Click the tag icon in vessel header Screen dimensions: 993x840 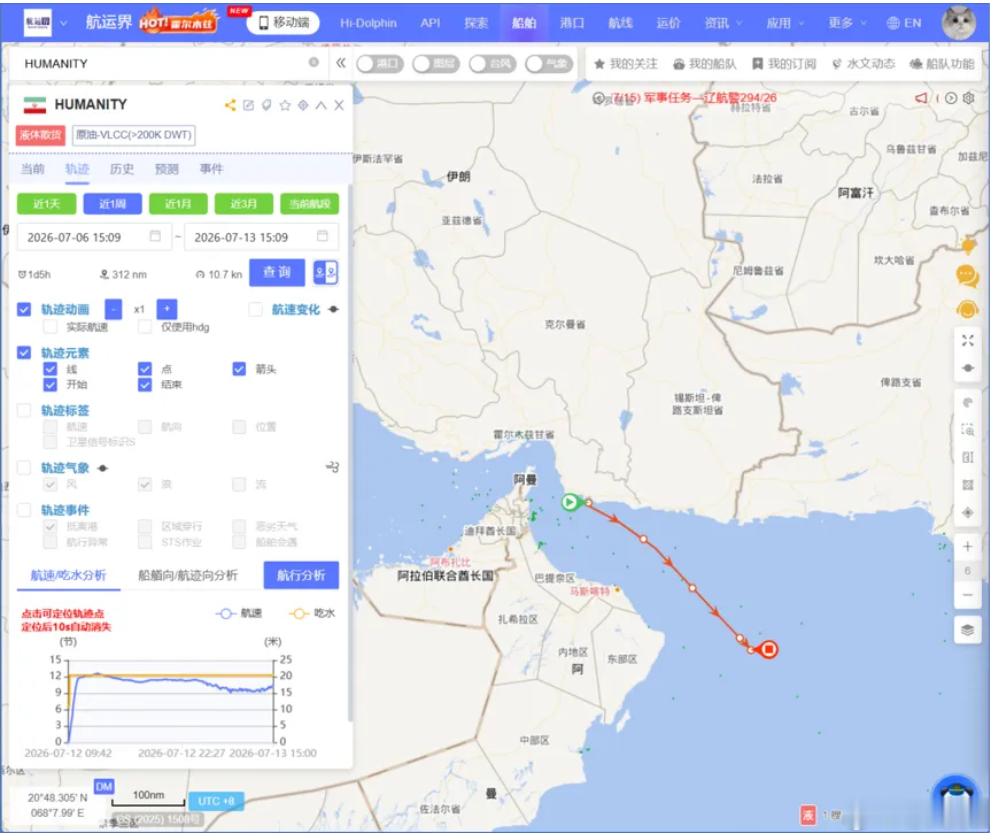tap(267, 105)
